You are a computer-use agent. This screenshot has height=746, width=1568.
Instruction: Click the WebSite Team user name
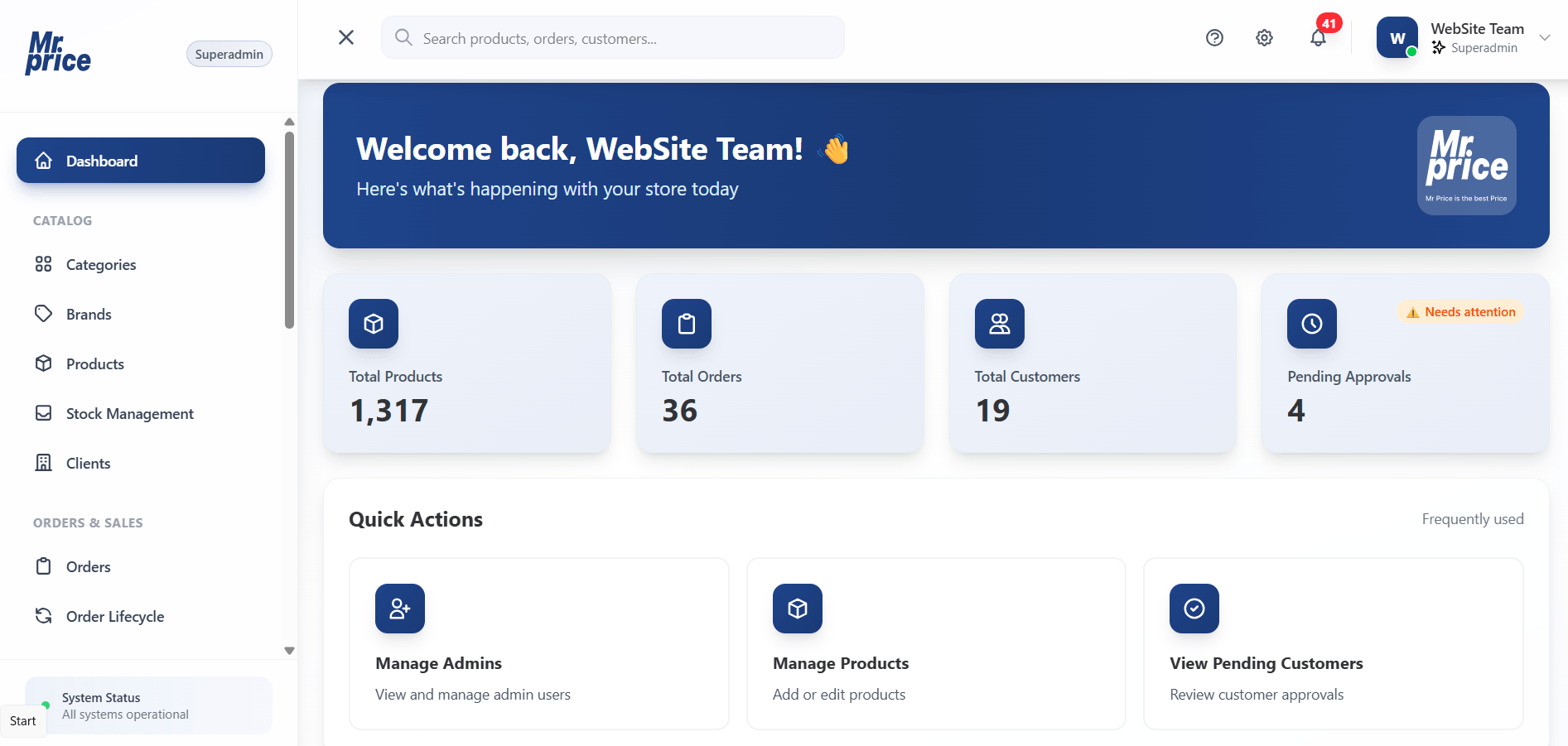(x=1477, y=29)
